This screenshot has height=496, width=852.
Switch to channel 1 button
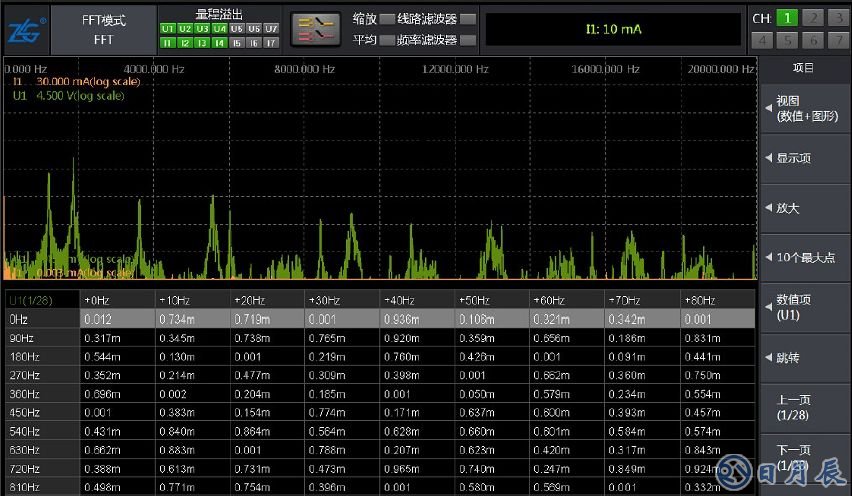[x=788, y=18]
